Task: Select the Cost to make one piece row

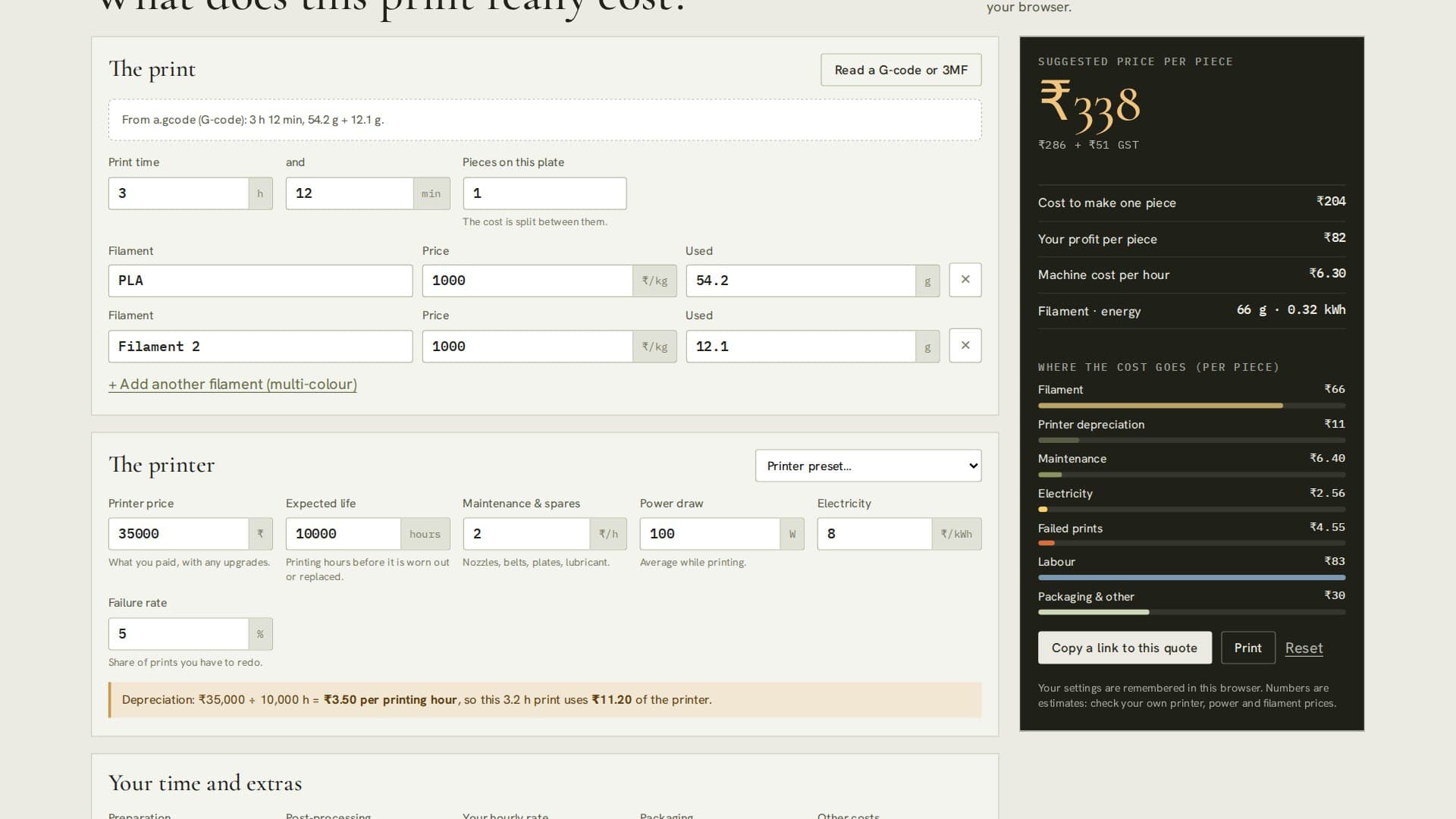Action: 1191,202
